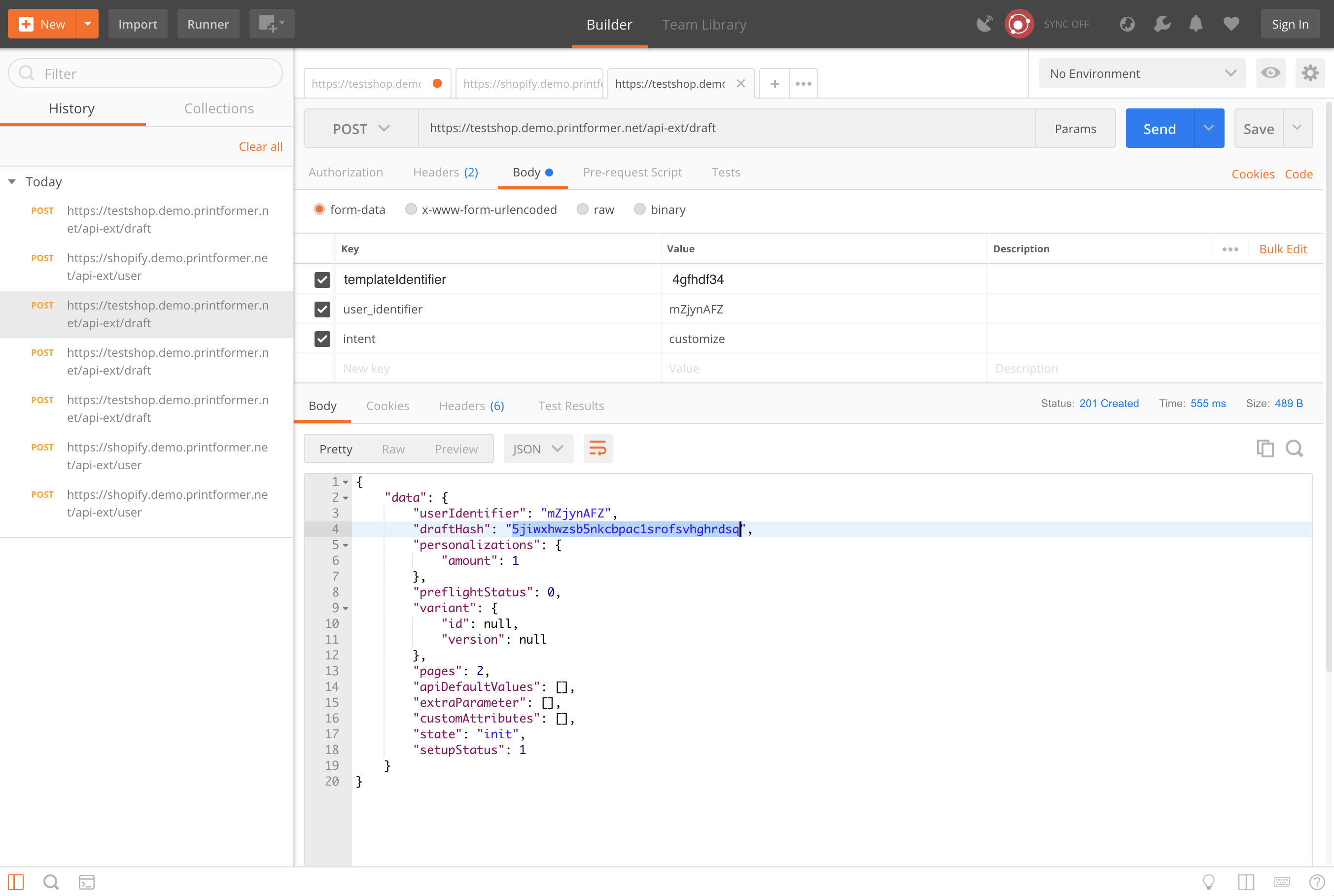Viewport: 1334px width, 896px height.
Task: Click the sidebar Filter search field
Action: click(146, 73)
